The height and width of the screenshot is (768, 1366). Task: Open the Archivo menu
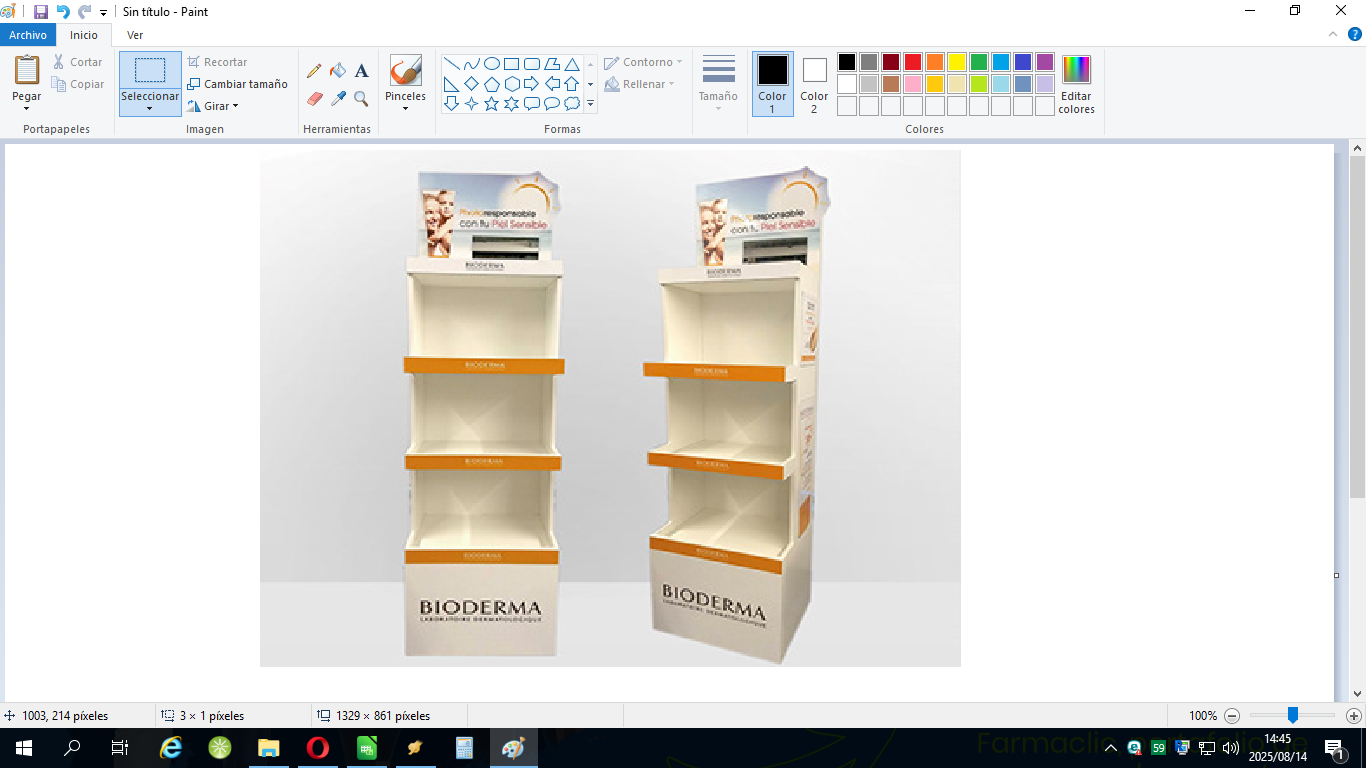coord(28,35)
